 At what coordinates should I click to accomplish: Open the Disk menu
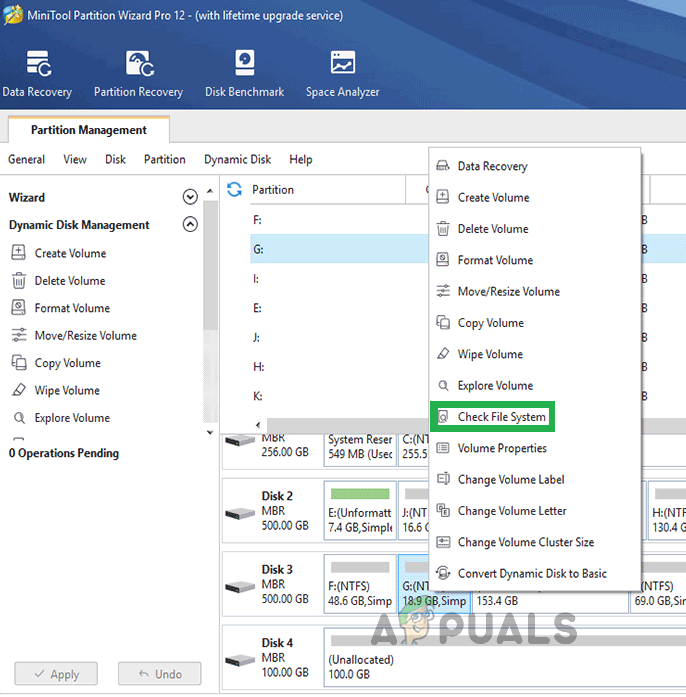115,159
